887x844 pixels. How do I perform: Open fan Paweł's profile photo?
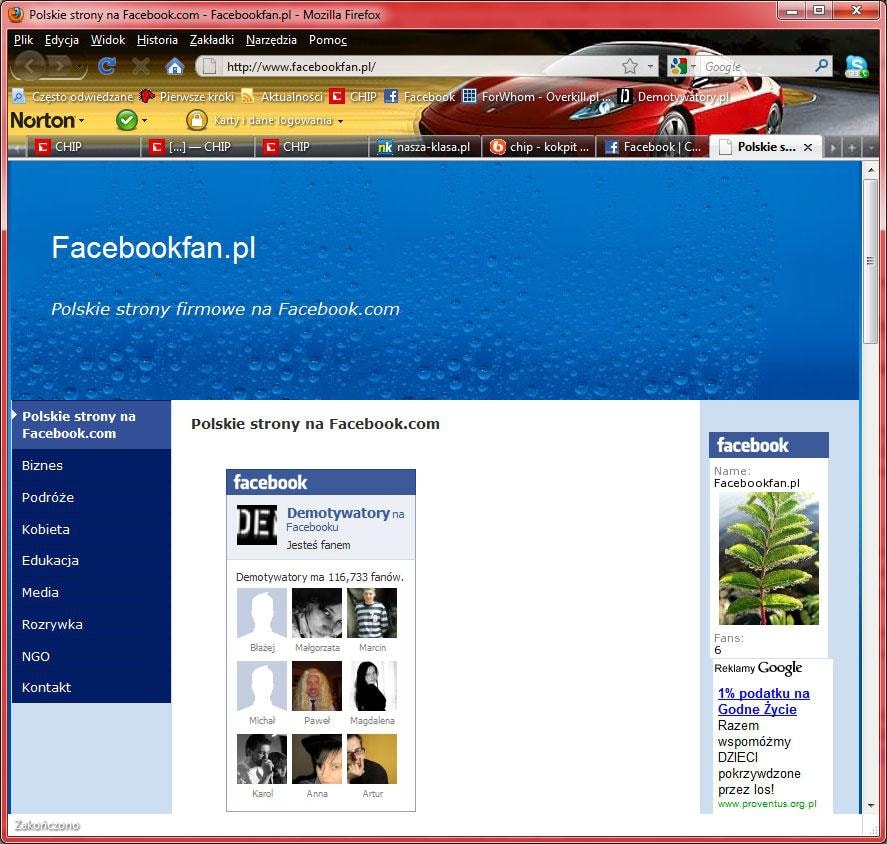pos(317,686)
